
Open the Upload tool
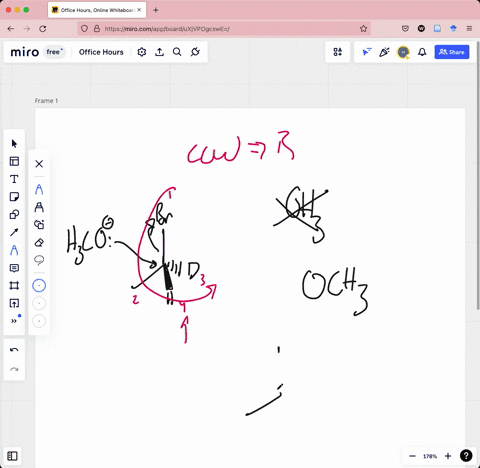[x=14, y=303]
